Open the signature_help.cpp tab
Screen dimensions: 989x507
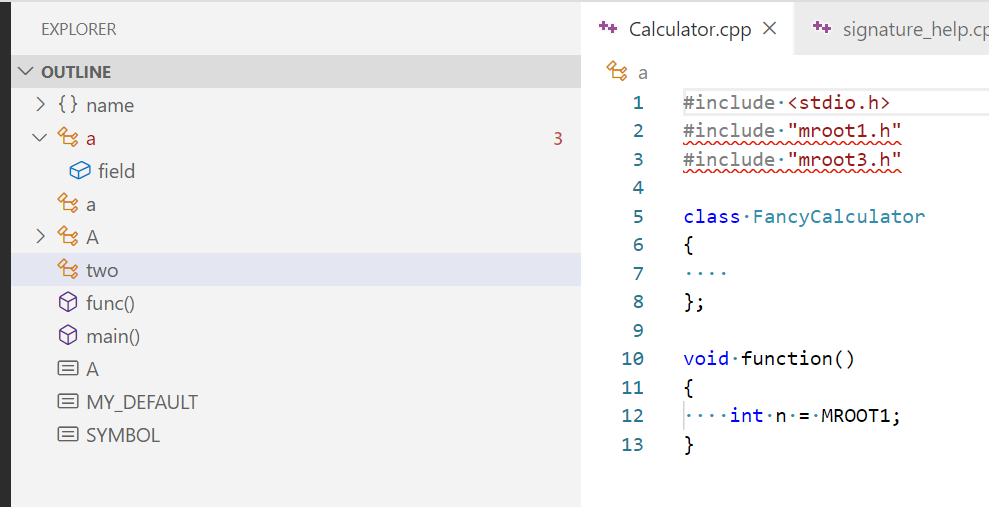tap(891, 28)
